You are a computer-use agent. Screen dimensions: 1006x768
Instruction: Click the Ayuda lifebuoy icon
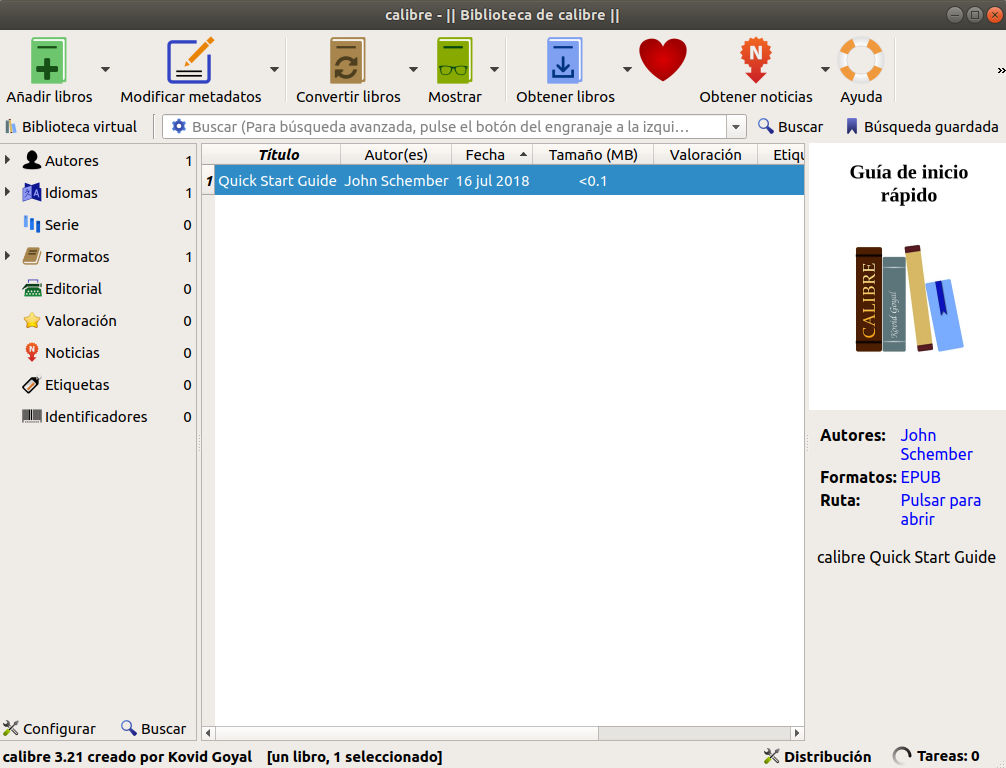(x=861, y=60)
